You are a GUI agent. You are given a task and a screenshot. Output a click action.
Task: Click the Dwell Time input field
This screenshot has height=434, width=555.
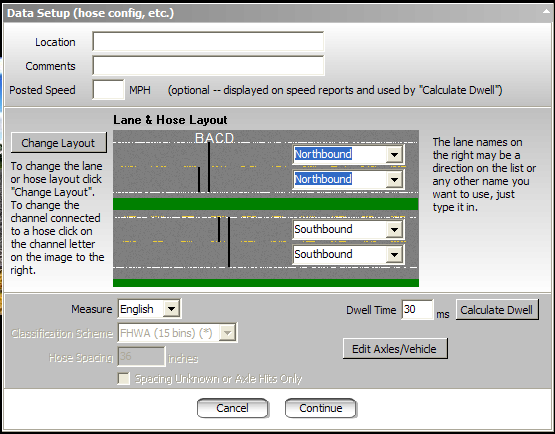coord(417,310)
